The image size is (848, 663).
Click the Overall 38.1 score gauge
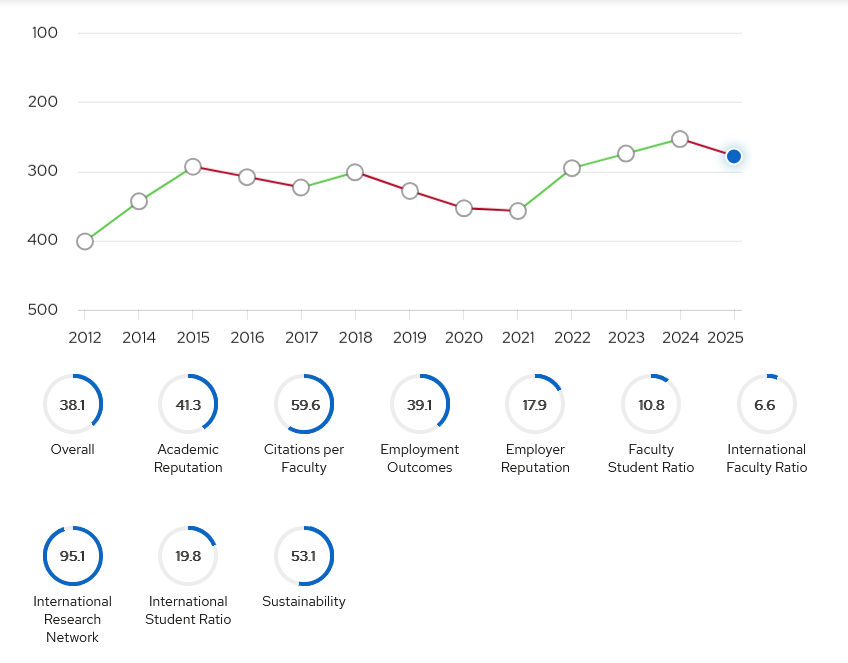click(73, 404)
